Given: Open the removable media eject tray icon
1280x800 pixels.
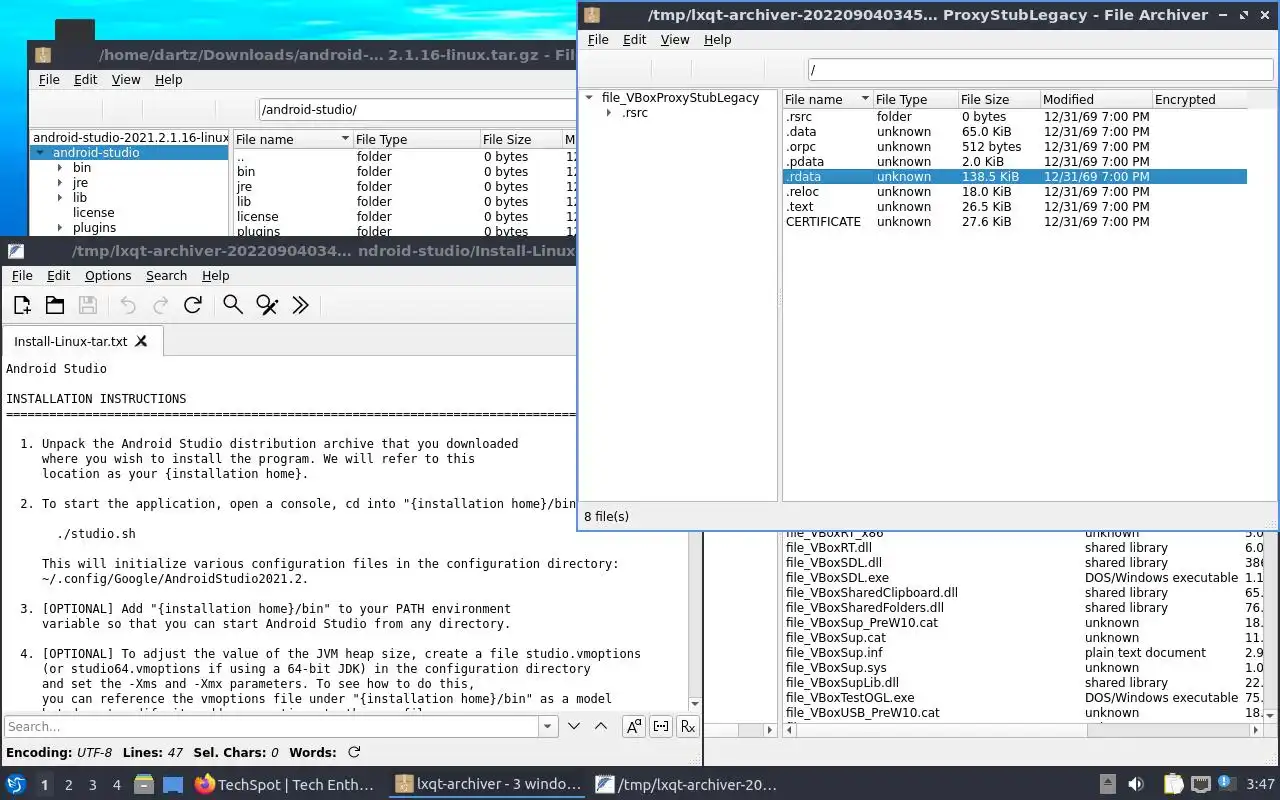Looking at the screenshot, I should pyautogui.click(x=1108, y=785).
